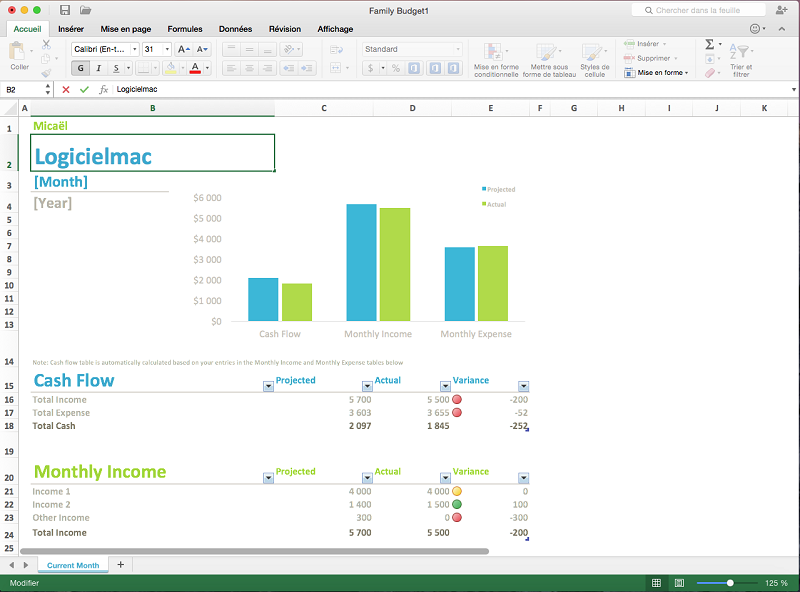
Task: Go to previous sheet arrow
Action: tap(12, 565)
